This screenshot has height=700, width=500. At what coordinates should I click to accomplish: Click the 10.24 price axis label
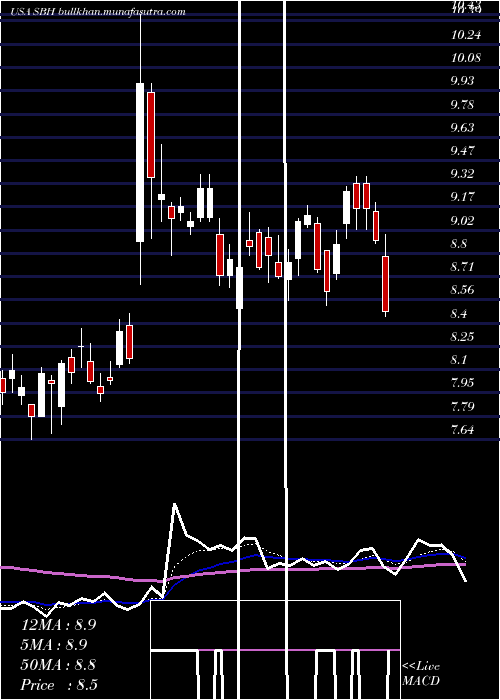tap(466, 35)
